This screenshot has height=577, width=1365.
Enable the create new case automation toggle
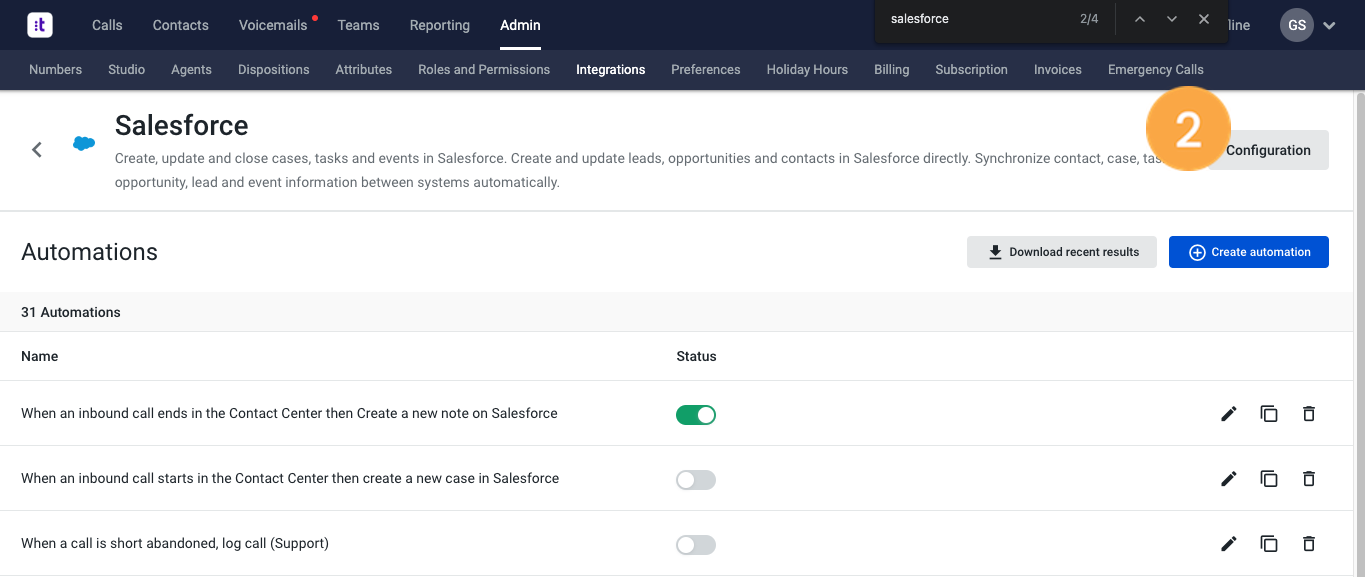[x=696, y=480]
